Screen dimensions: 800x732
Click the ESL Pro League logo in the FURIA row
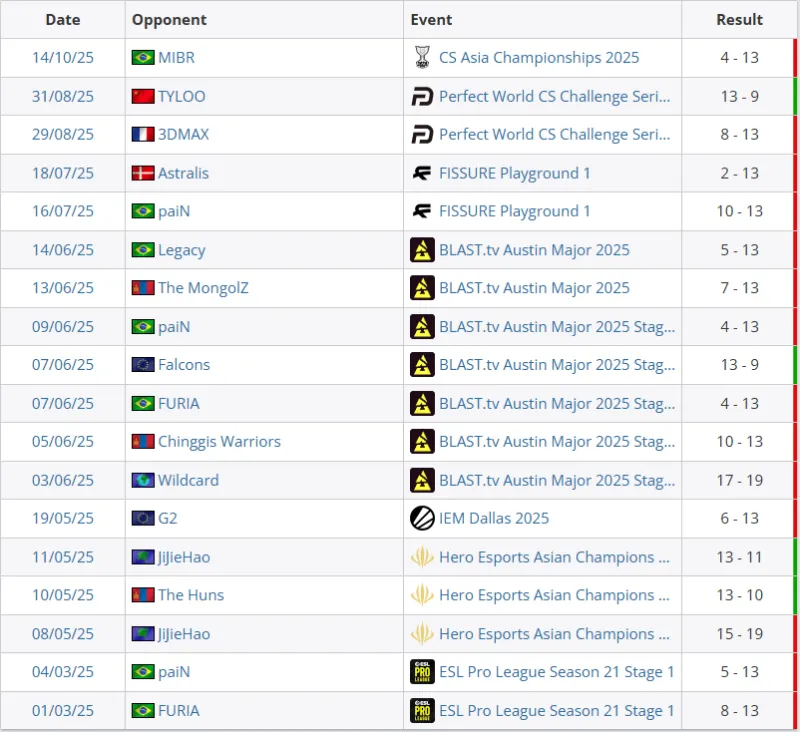[x=422, y=710]
